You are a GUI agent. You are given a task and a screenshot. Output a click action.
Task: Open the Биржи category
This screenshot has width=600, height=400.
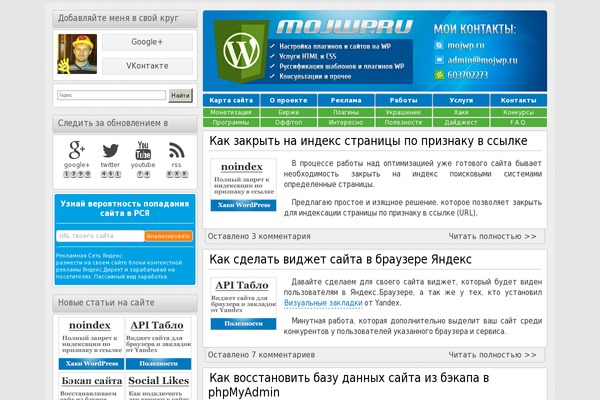point(289,113)
